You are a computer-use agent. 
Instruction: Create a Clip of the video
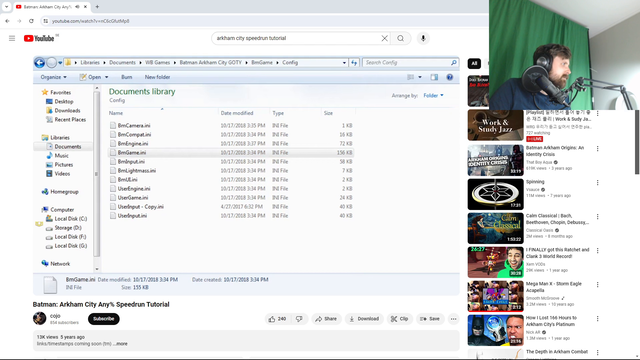point(399,319)
